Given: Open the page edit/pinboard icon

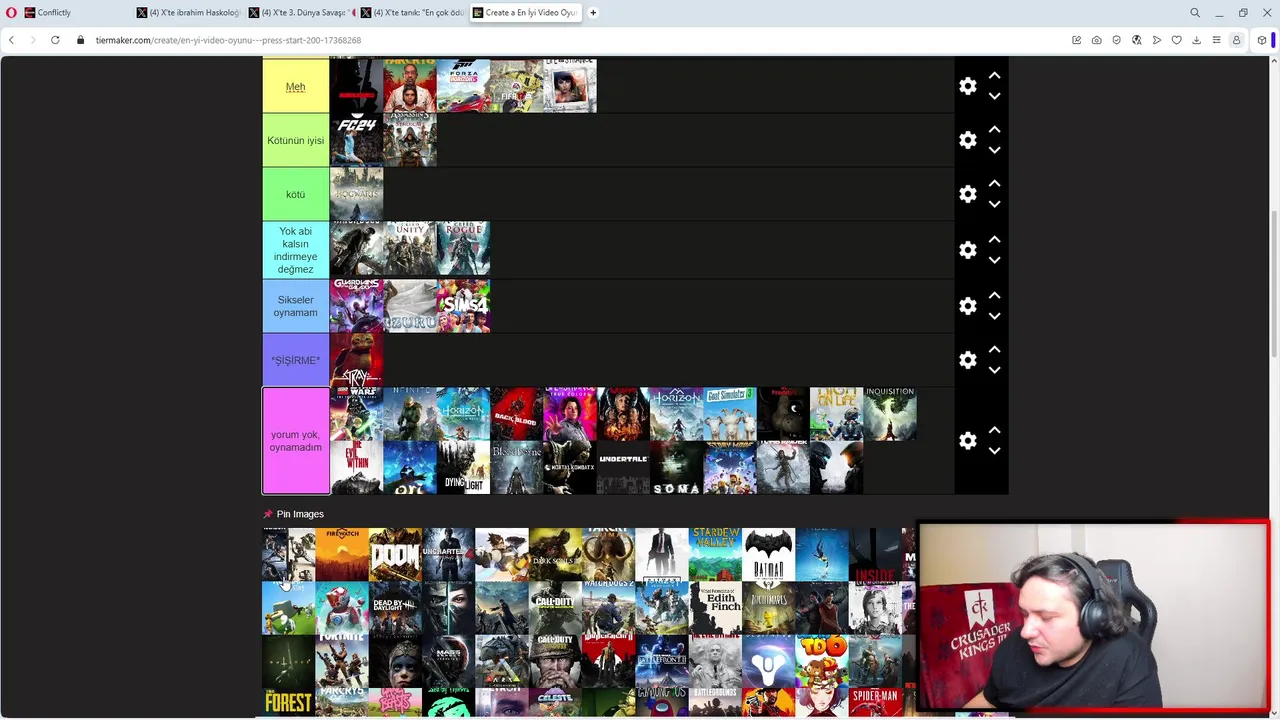Looking at the screenshot, I should (x=1076, y=40).
